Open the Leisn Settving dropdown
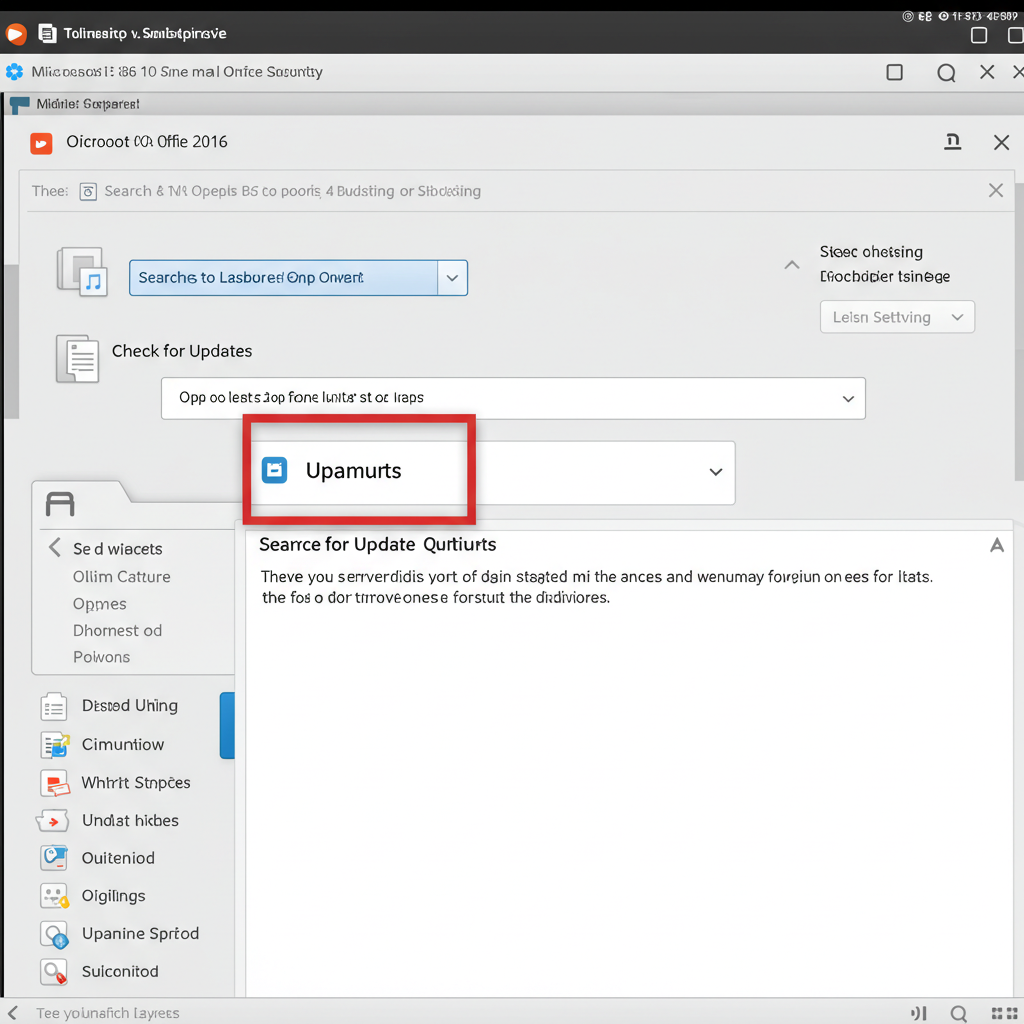This screenshot has width=1024, height=1024. pos(897,317)
